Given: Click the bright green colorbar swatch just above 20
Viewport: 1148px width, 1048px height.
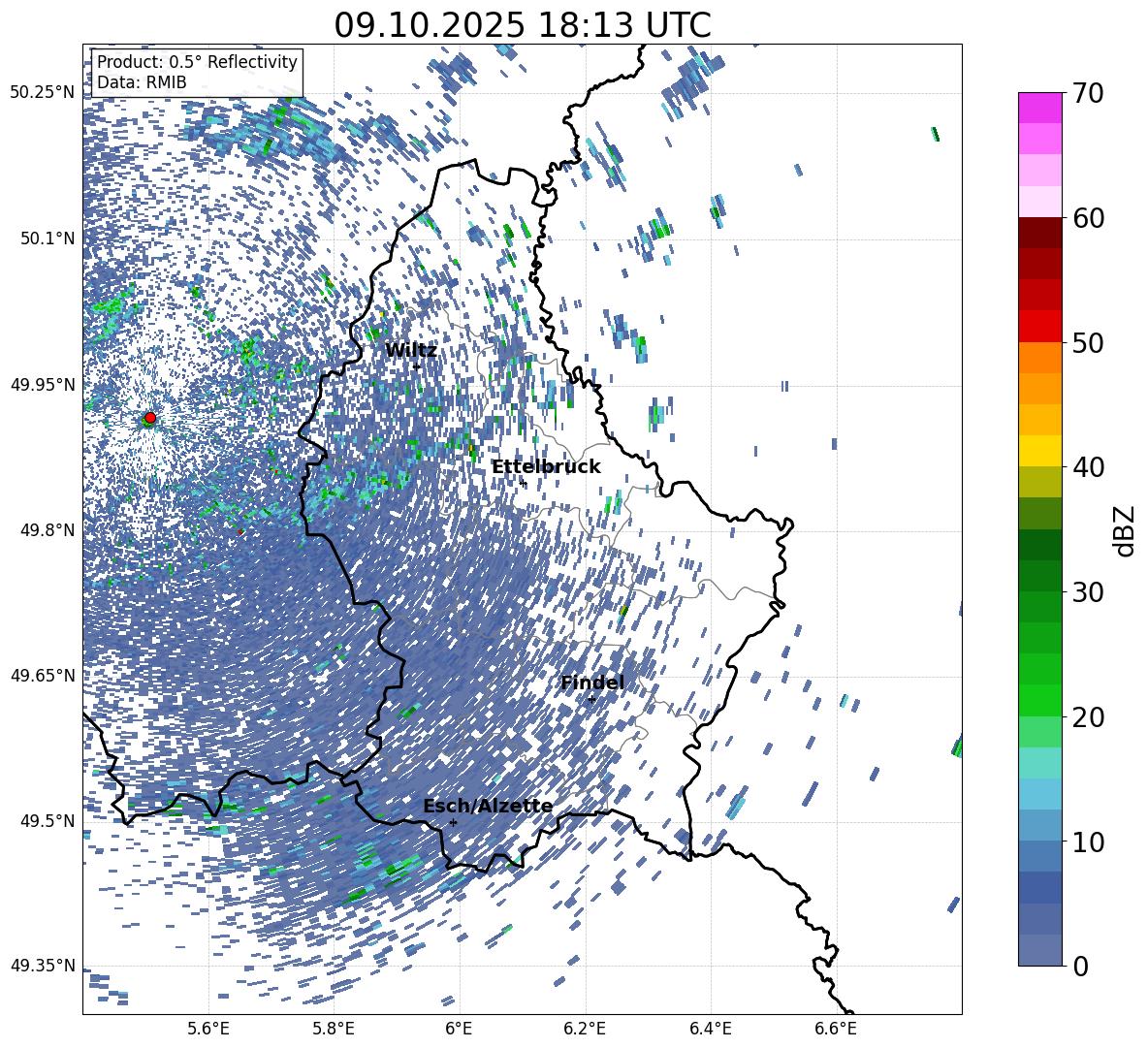Looking at the screenshot, I should click(x=1040, y=700).
